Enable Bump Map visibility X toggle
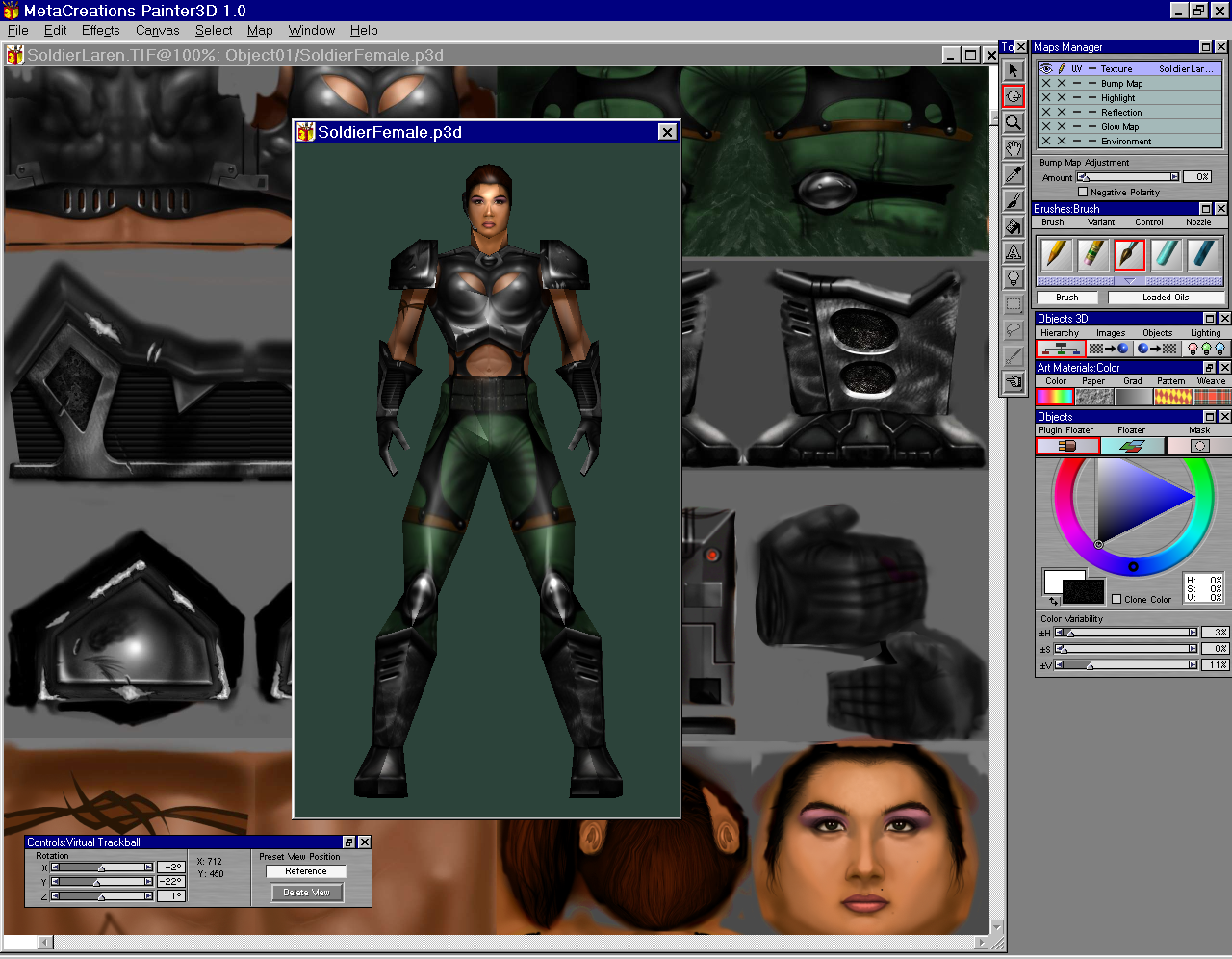1232x959 pixels. tap(1046, 84)
